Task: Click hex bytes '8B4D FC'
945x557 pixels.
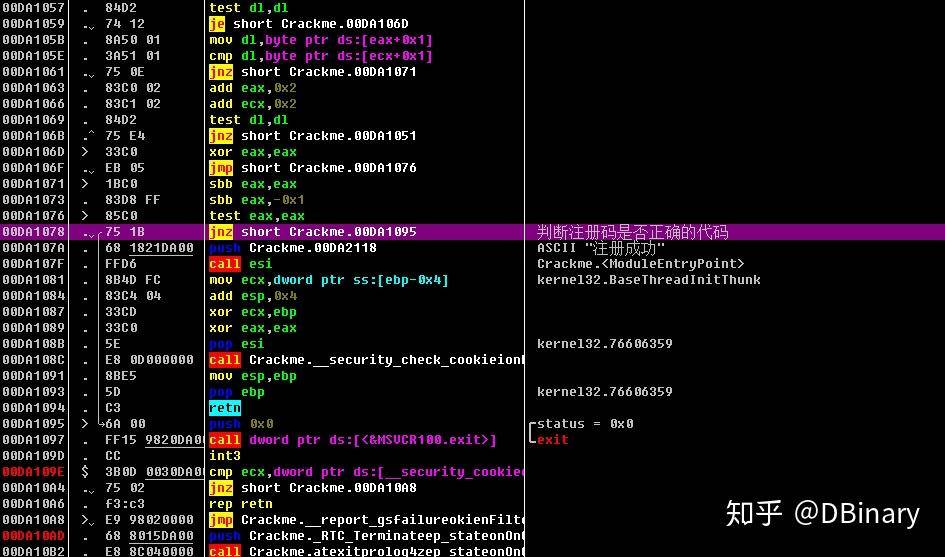Action: (133, 280)
